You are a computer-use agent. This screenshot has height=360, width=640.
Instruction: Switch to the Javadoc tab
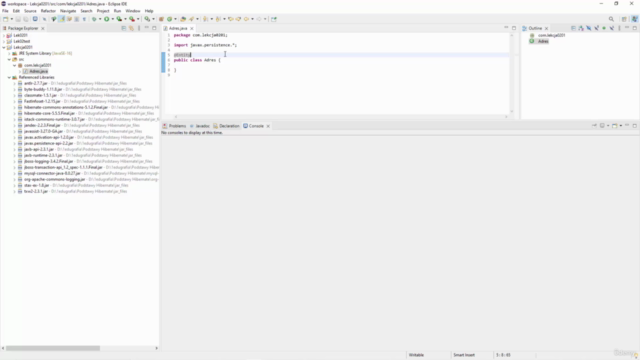200,126
